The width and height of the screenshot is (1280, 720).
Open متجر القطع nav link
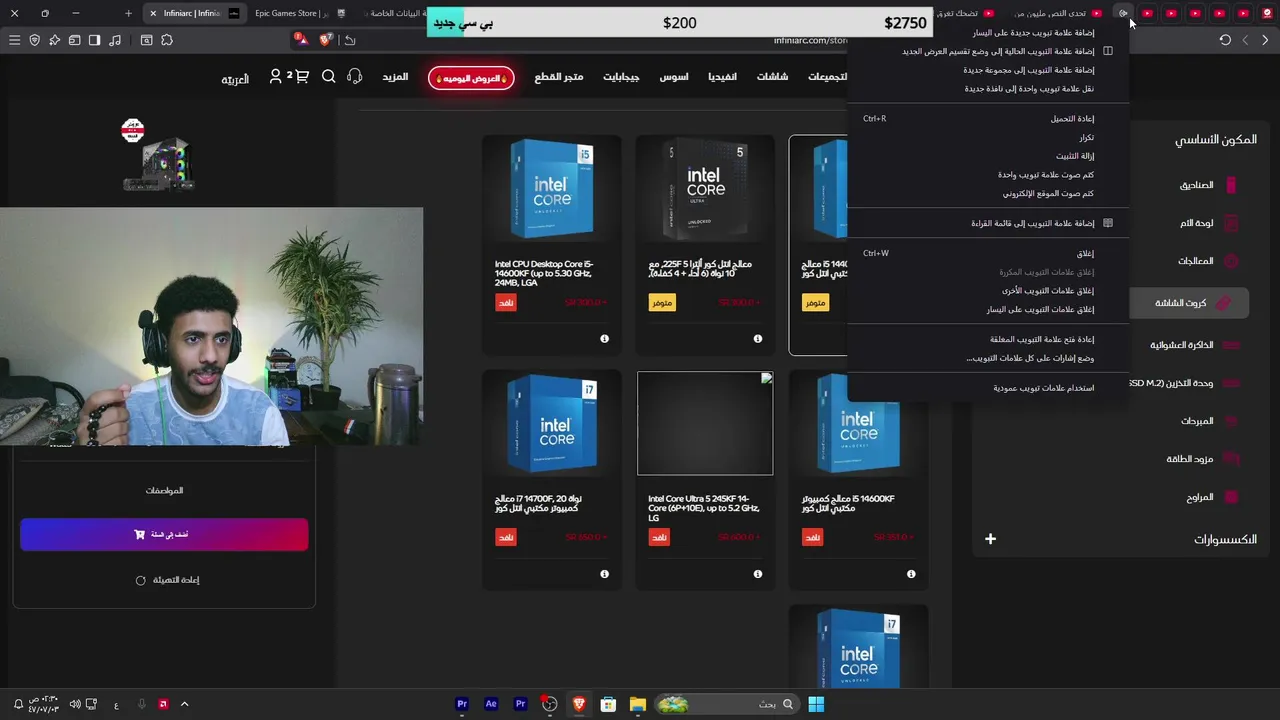coord(558,77)
